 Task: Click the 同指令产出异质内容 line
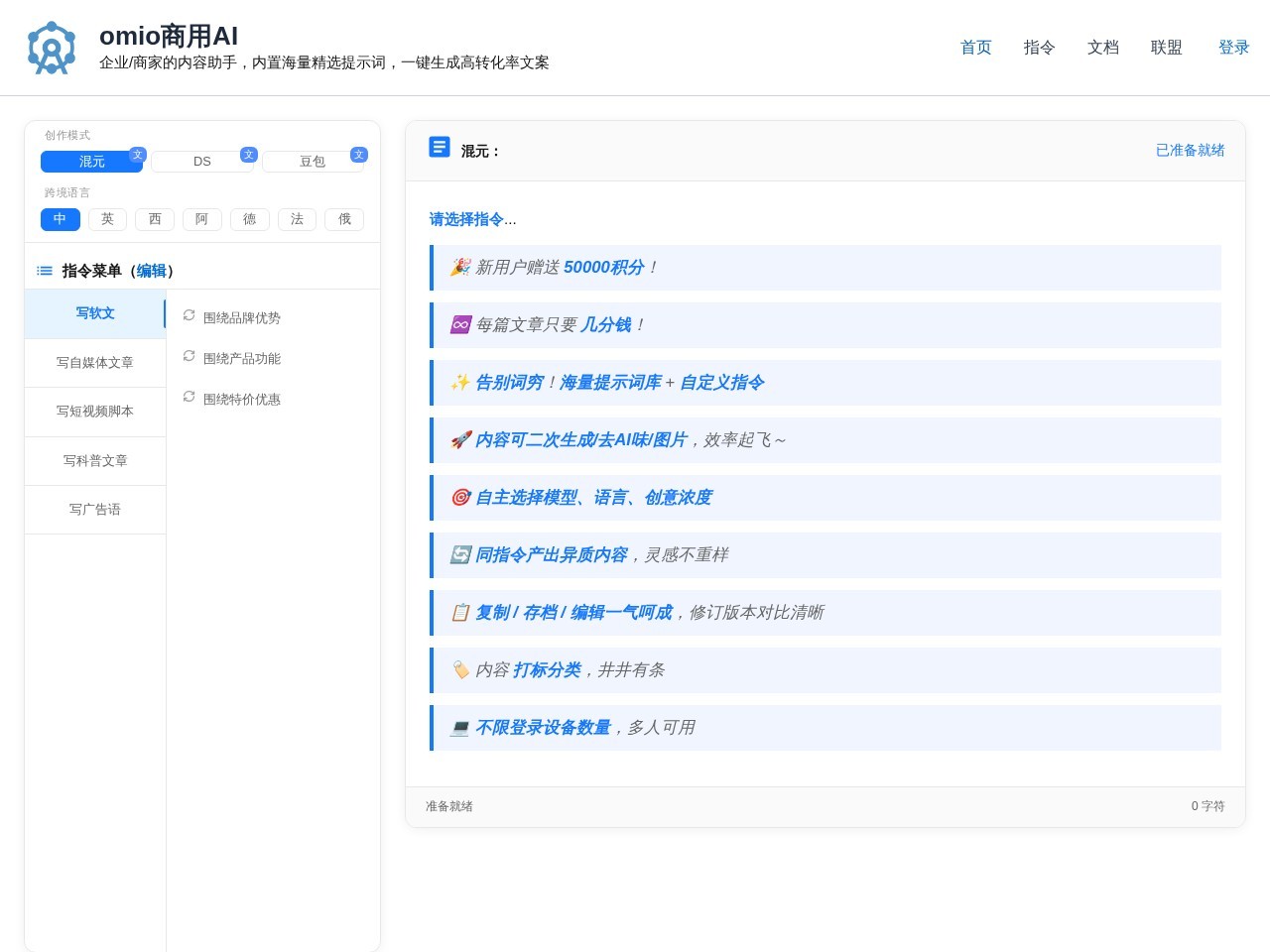(825, 555)
